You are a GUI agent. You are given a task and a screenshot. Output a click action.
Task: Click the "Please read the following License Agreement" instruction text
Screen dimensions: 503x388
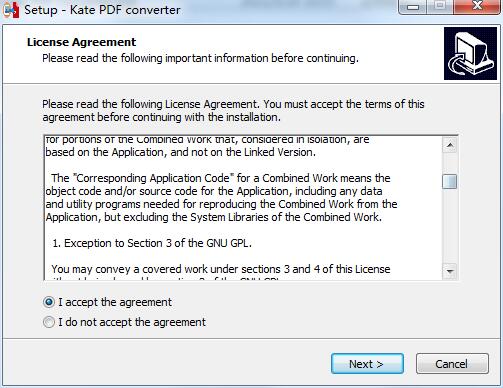233,111
